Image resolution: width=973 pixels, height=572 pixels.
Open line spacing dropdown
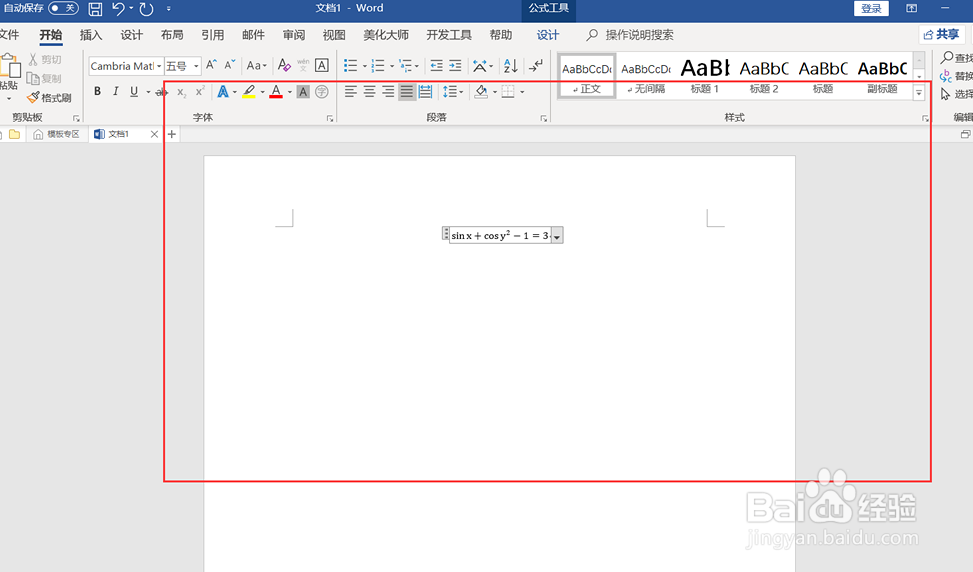pos(453,92)
